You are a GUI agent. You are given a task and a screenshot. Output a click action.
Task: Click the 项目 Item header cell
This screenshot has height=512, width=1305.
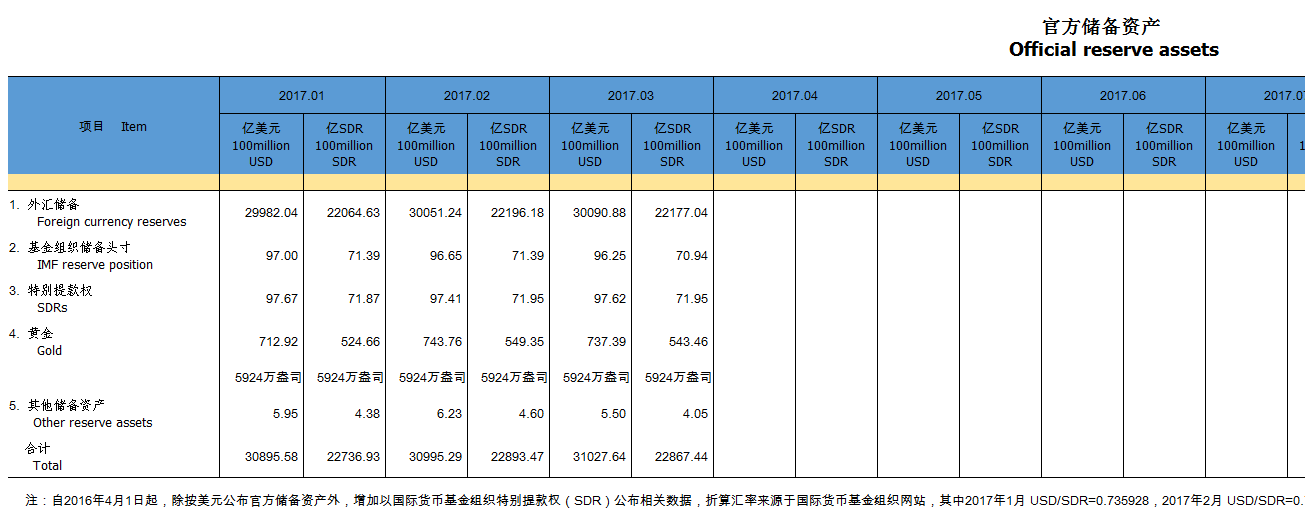(113, 127)
